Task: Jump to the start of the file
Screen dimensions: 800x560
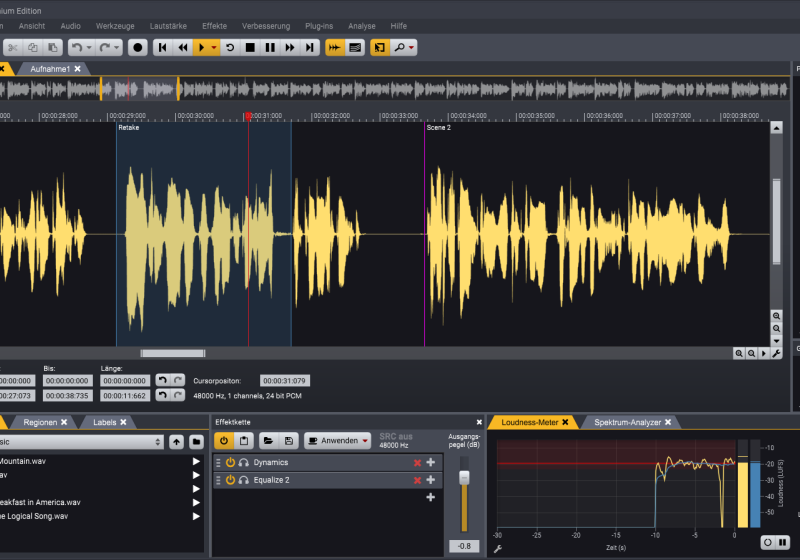Action: [x=163, y=47]
